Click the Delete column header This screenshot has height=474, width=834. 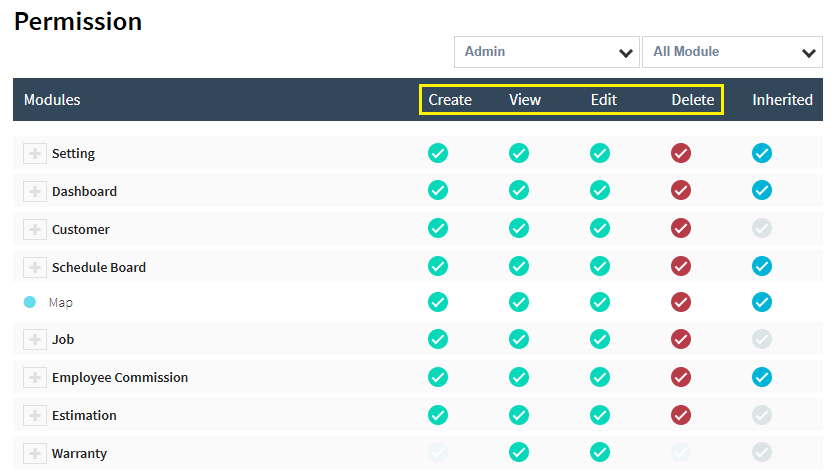coord(692,100)
